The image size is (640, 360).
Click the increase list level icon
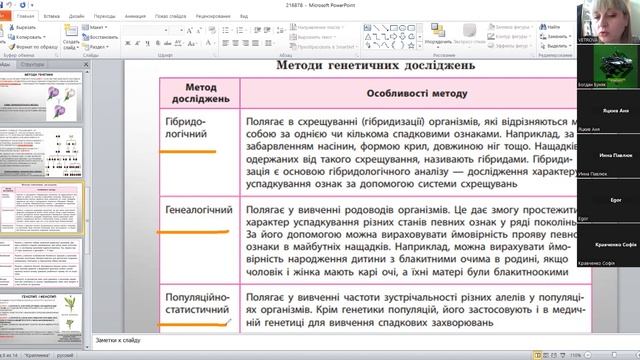[267, 30]
